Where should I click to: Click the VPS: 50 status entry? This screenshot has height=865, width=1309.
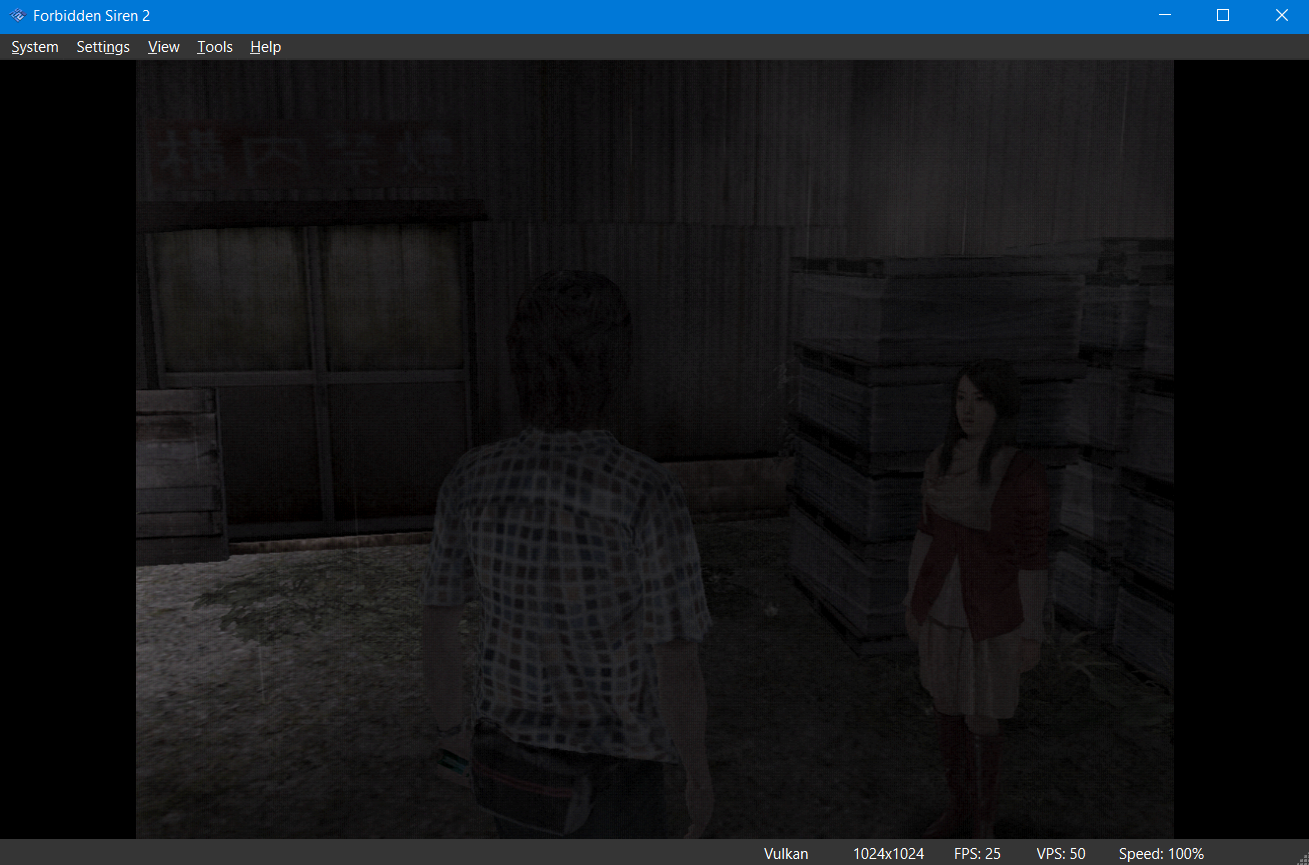pyautogui.click(x=1061, y=854)
